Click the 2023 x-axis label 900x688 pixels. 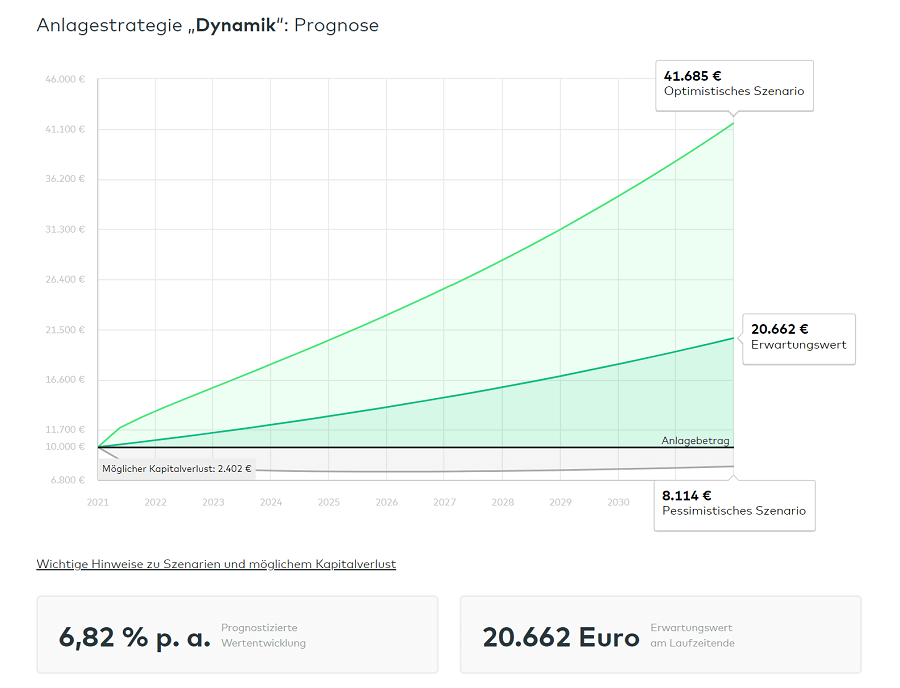[213, 502]
